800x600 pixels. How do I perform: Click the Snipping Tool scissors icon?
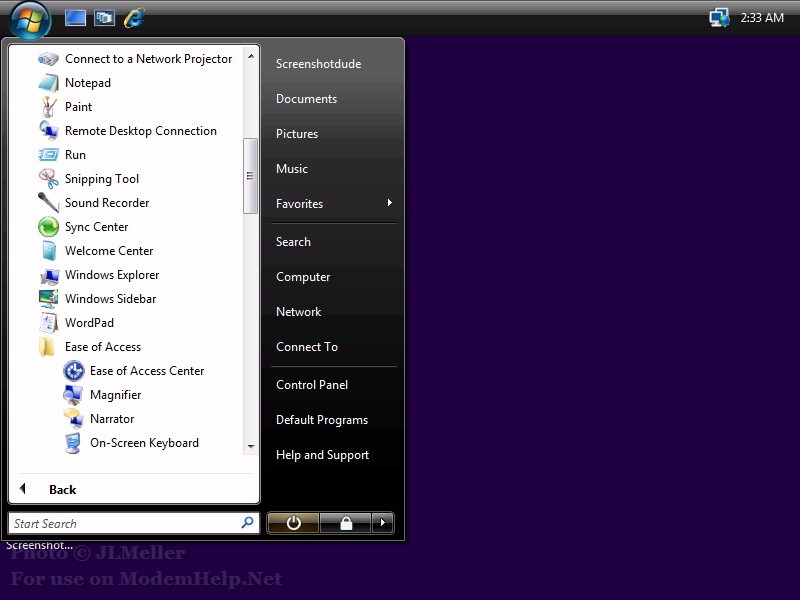click(x=48, y=179)
